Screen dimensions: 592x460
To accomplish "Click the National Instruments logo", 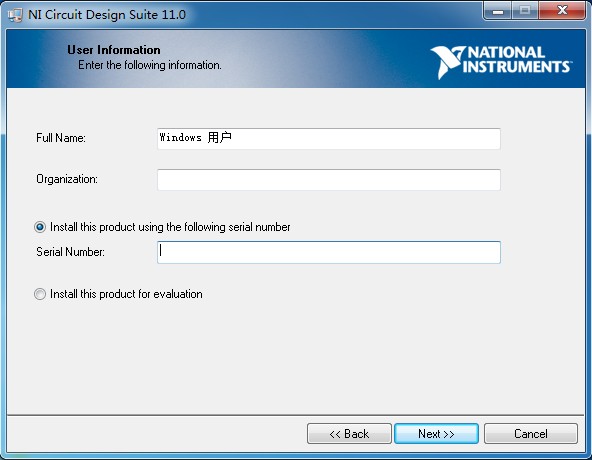I will click(501, 62).
